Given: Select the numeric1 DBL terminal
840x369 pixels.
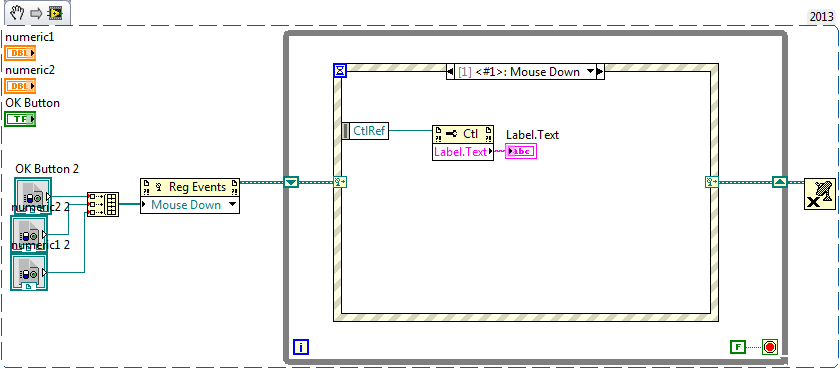Looking at the screenshot, I should coord(20,53).
